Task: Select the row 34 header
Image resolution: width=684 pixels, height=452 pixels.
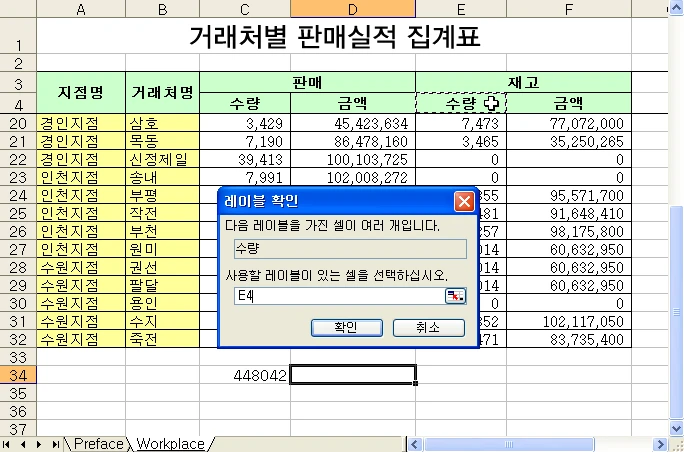Action: click(x=18, y=375)
